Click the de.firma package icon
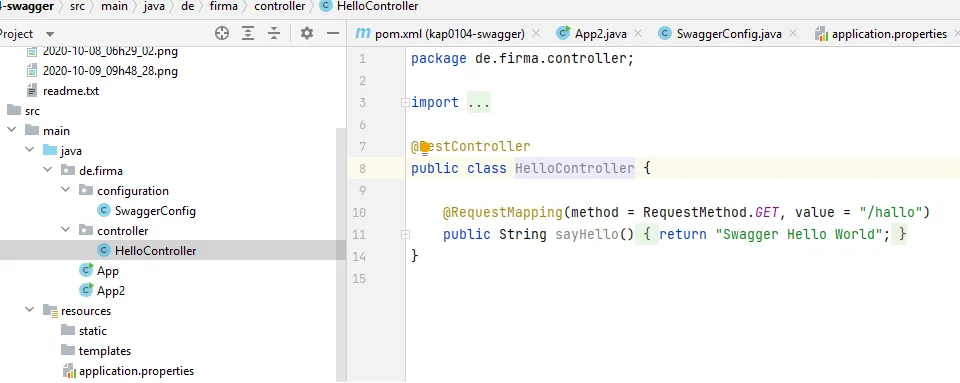The width and height of the screenshot is (960, 383). click(68, 170)
